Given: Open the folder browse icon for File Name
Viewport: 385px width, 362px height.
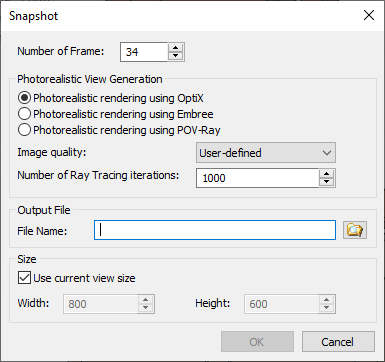Looking at the screenshot, I should (355, 230).
